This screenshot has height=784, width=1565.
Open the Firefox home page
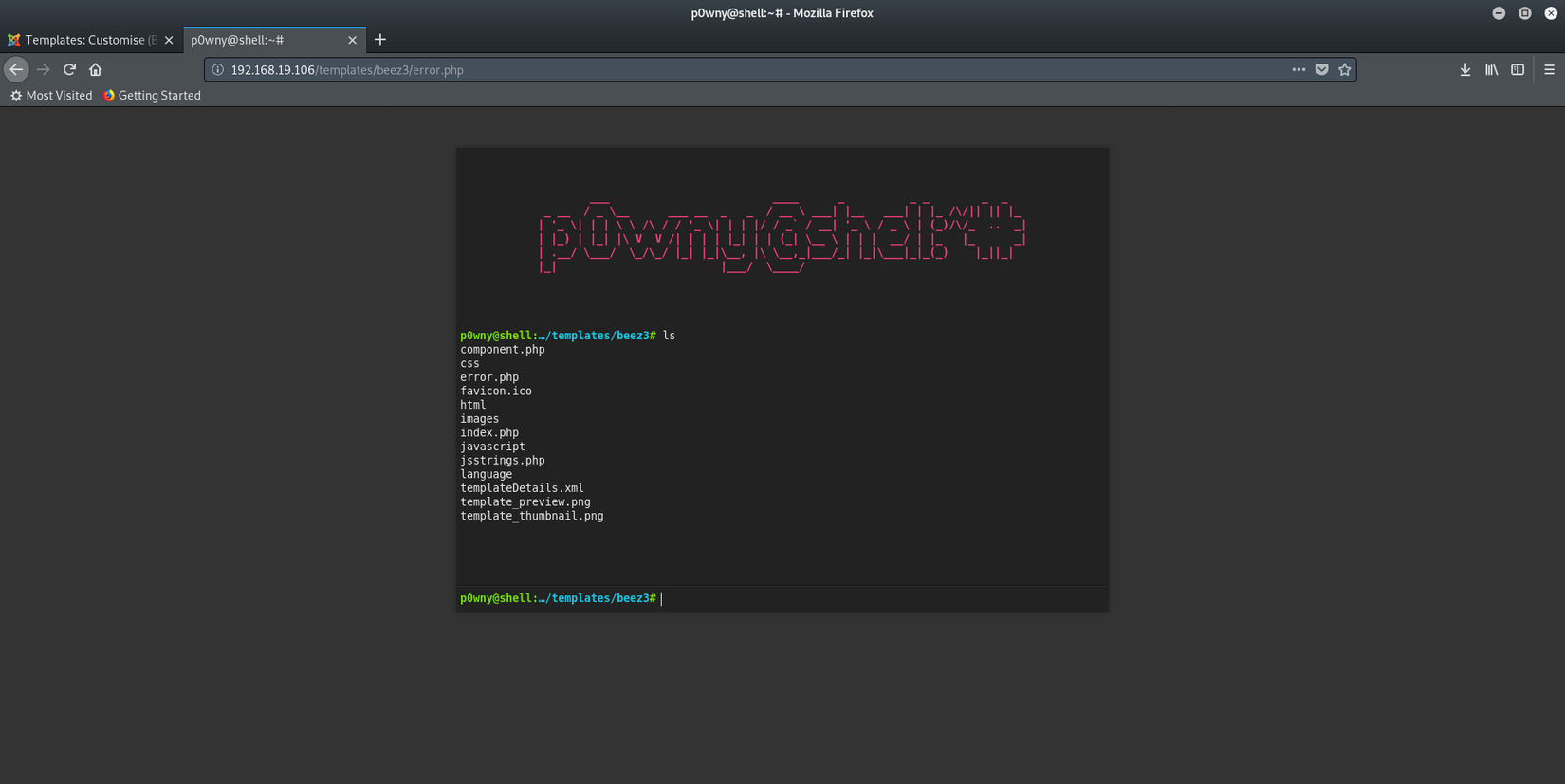(x=96, y=69)
